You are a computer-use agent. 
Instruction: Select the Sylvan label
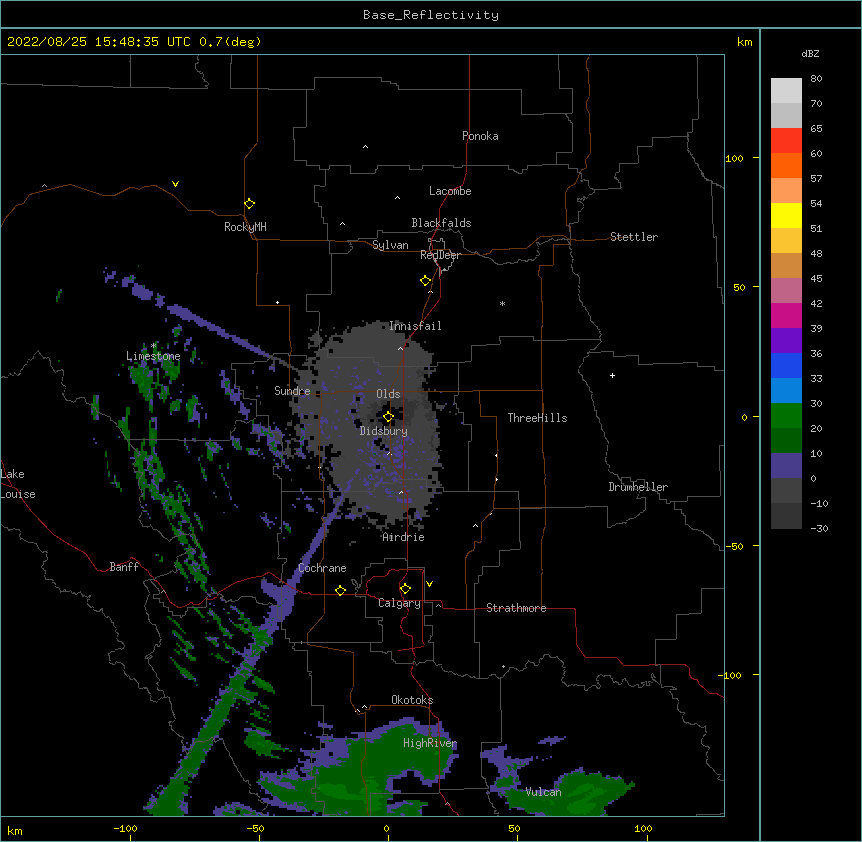coord(390,245)
